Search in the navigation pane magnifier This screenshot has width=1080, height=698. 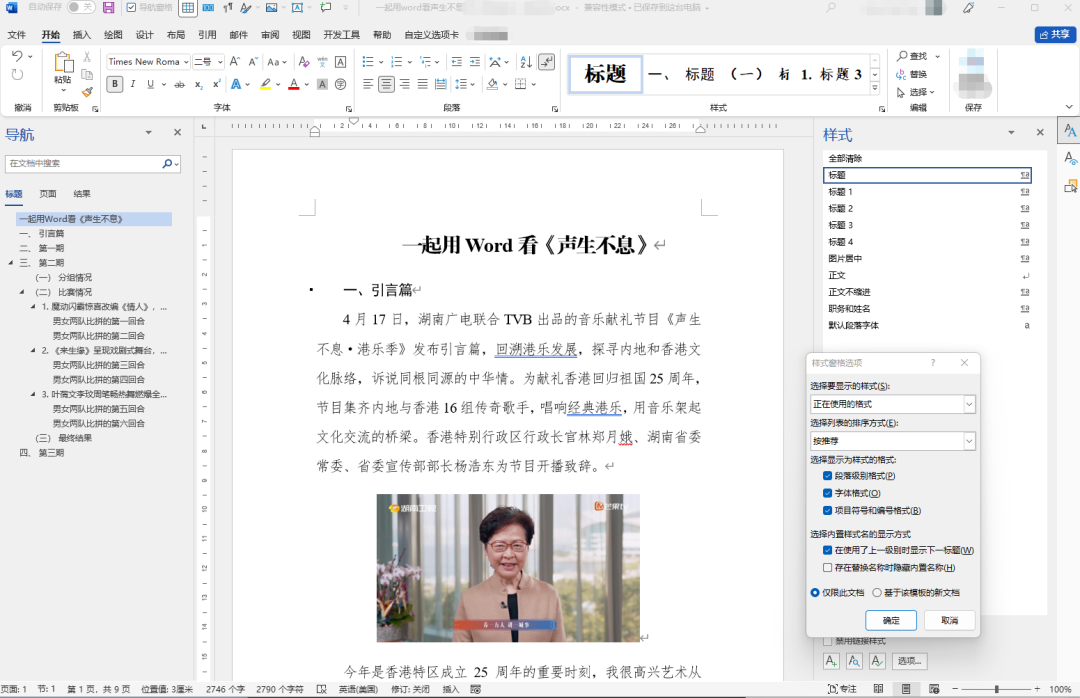(167, 163)
